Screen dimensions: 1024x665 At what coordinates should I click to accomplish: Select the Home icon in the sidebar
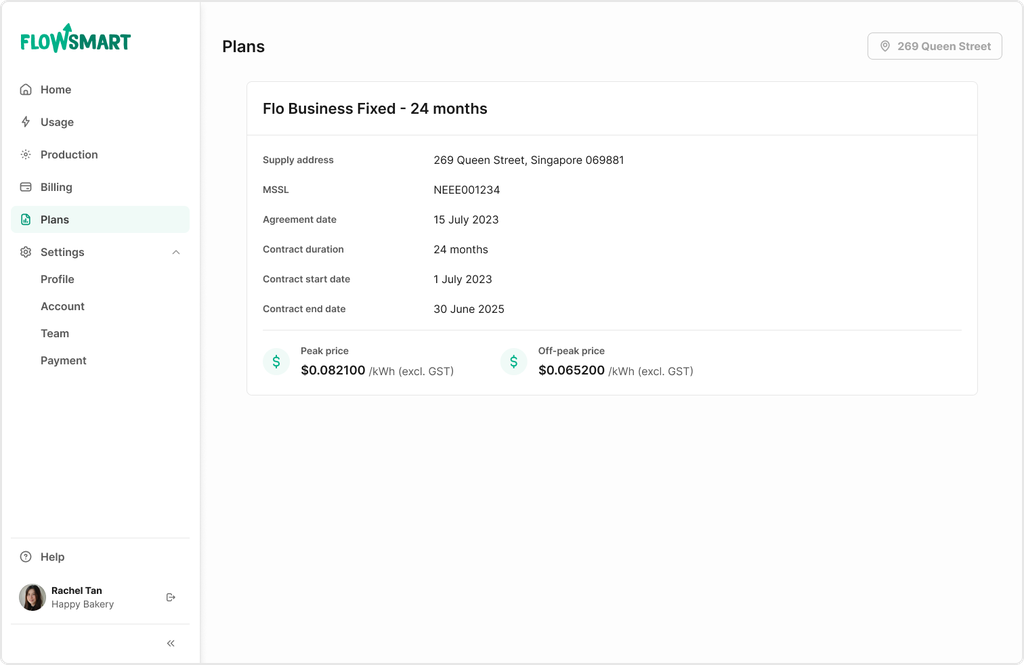[x=26, y=89]
